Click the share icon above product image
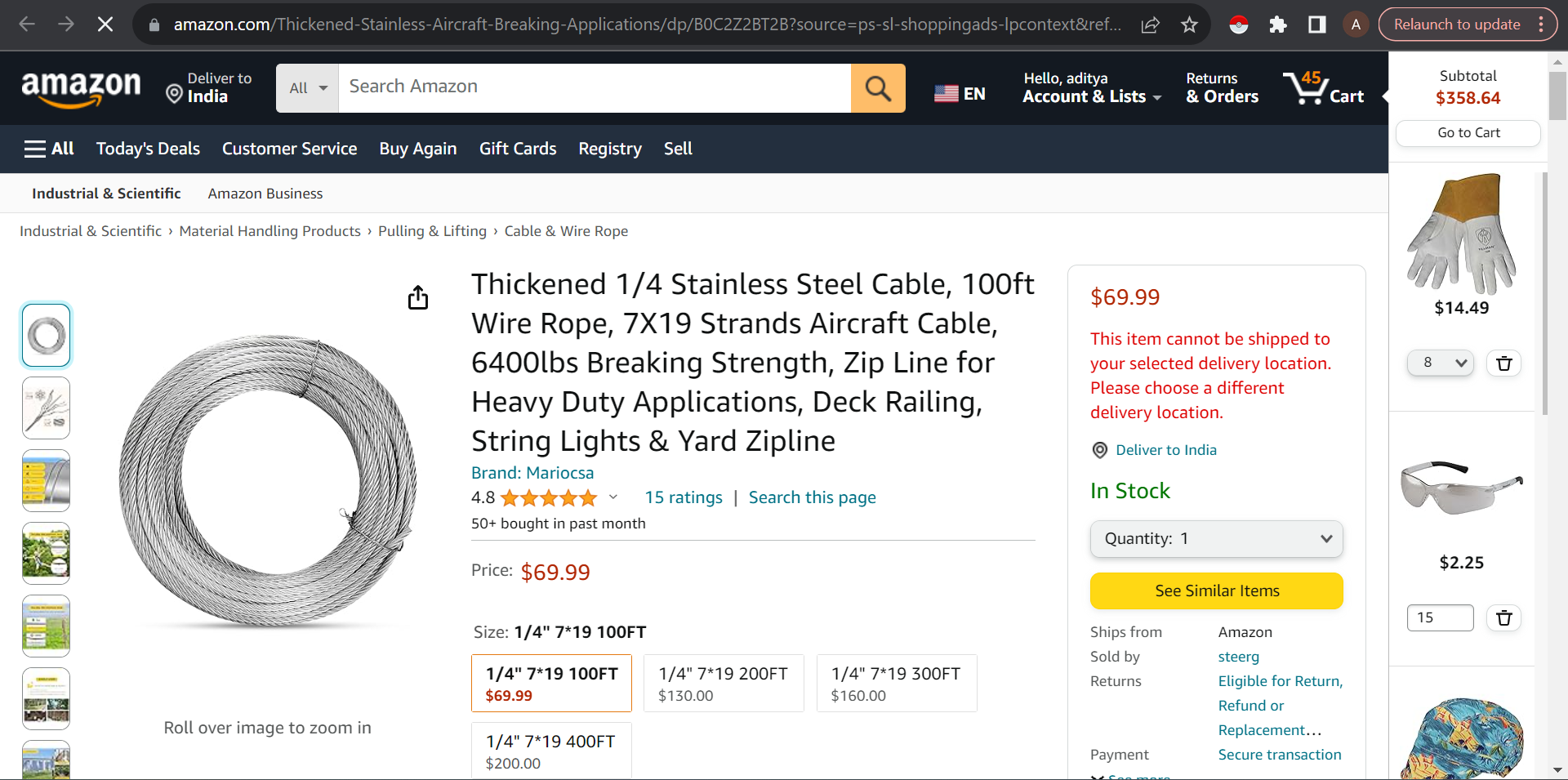Screen dimensions: 1568x780 click(418, 298)
